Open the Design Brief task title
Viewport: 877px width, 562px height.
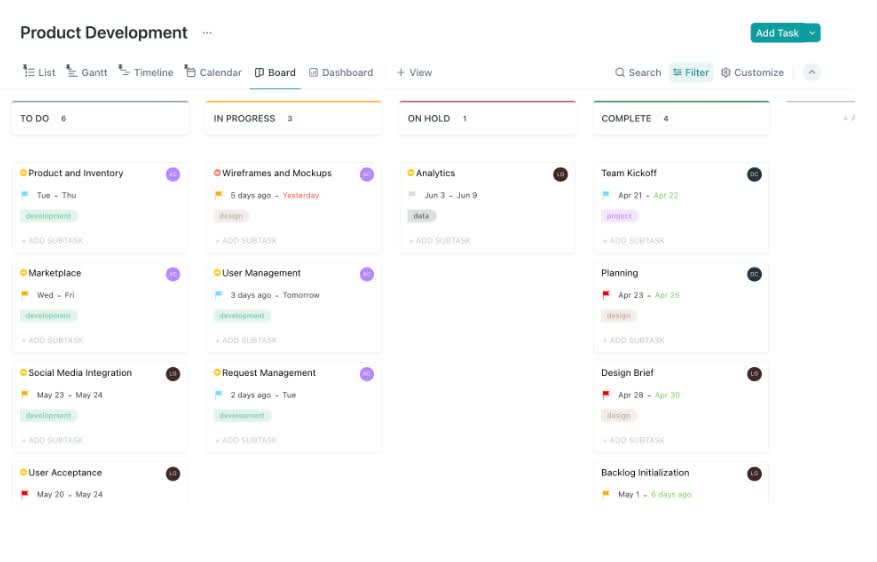[x=627, y=372]
